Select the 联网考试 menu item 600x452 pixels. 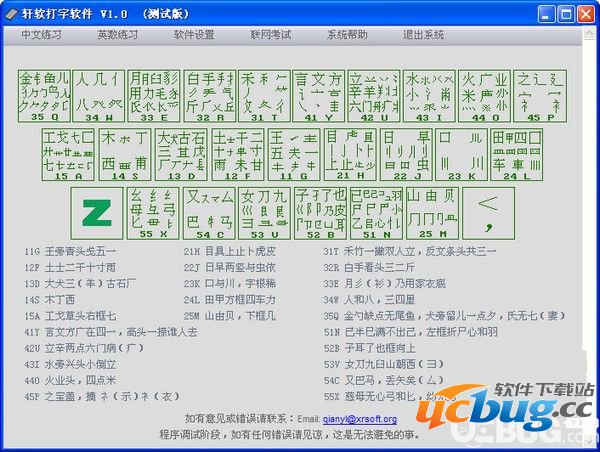pos(270,34)
